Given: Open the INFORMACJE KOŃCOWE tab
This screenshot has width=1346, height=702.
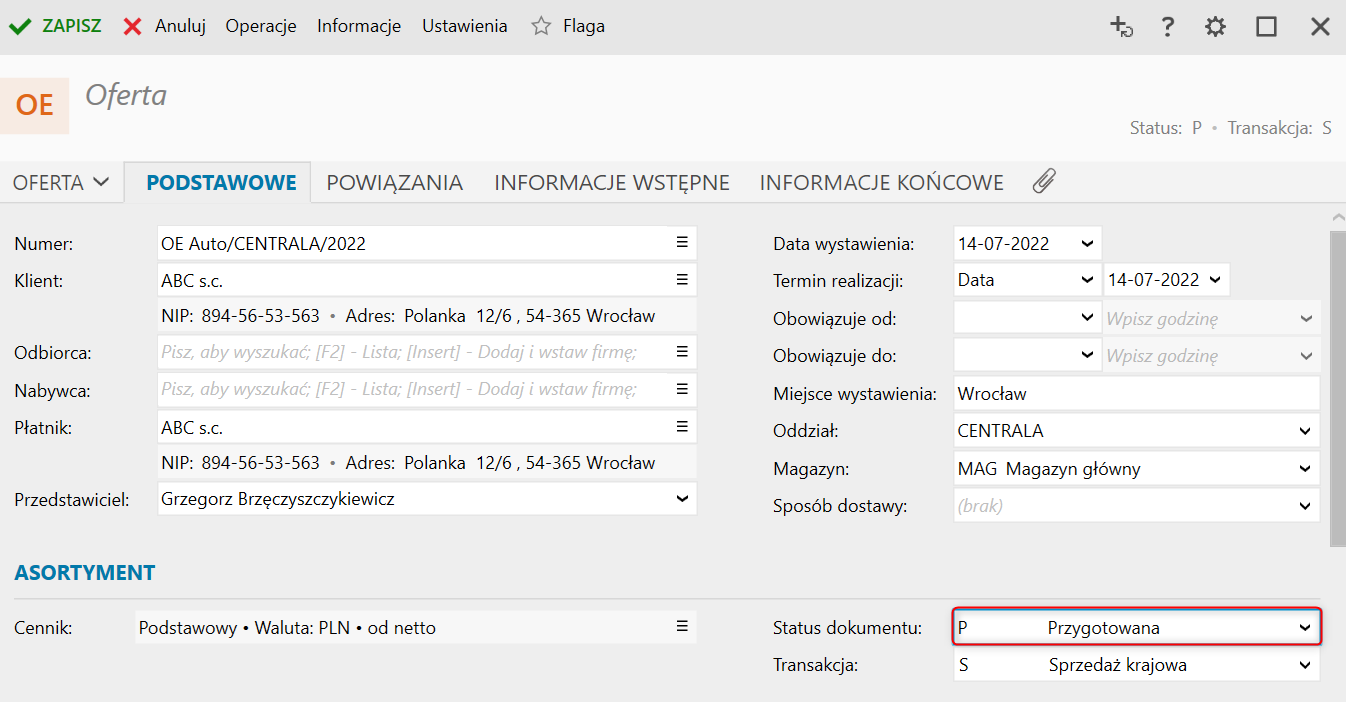Looking at the screenshot, I should pos(881,183).
